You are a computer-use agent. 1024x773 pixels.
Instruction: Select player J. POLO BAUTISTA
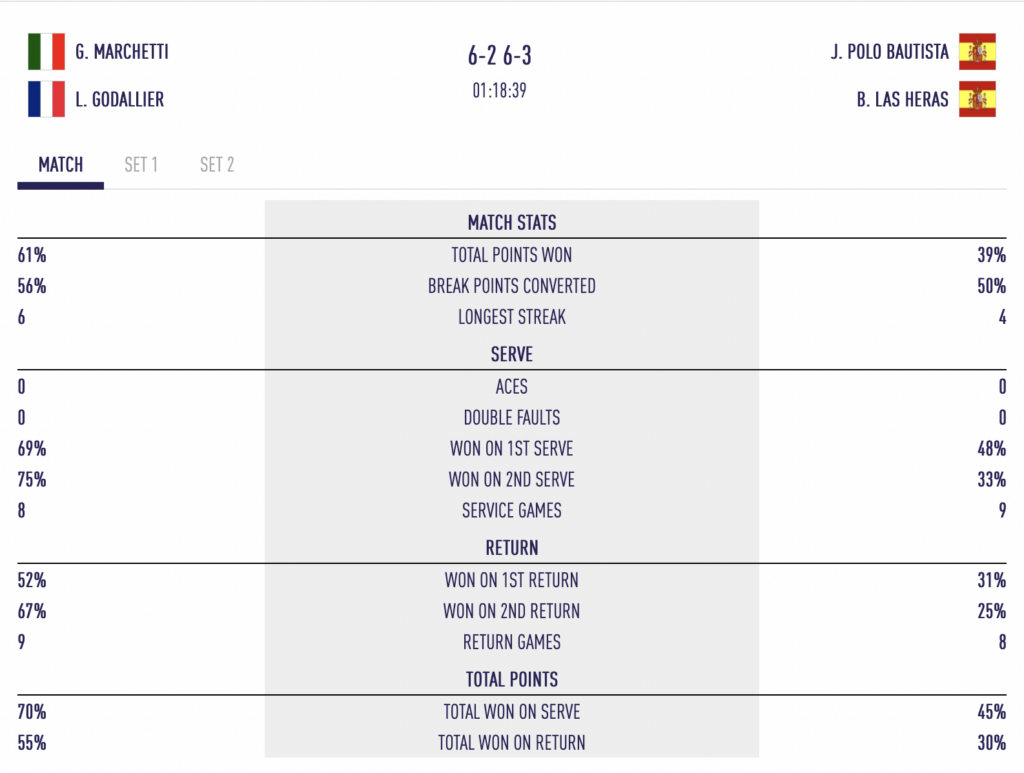click(x=889, y=52)
